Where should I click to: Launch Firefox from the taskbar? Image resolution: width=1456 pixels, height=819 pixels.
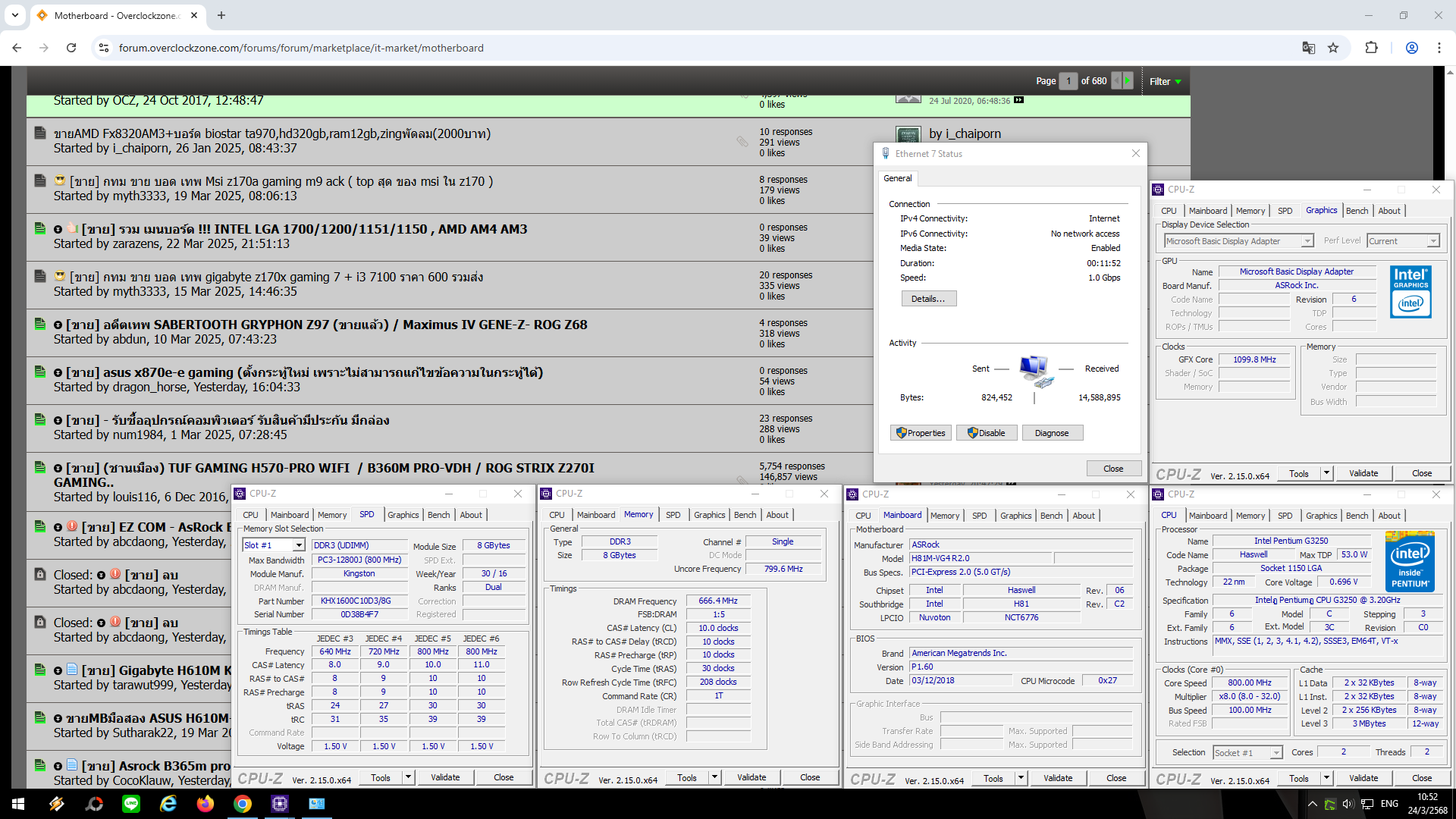(206, 804)
